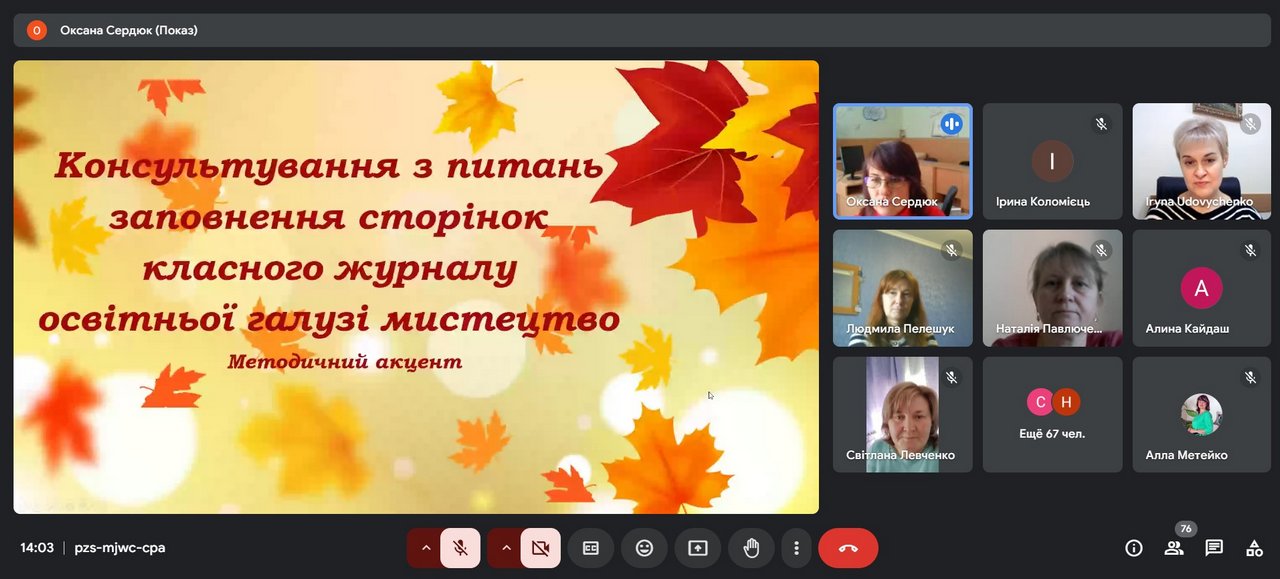Click the 'I' avatar of Ірина Коломієць
The width and height of the screenshot is (1280, 579).
coord(1052,160)
